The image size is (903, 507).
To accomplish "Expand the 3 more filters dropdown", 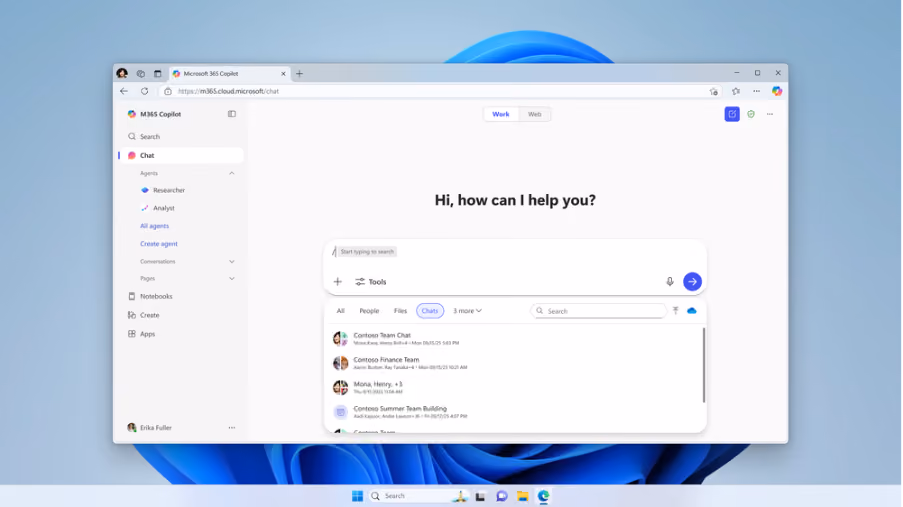I will point(467,311).
